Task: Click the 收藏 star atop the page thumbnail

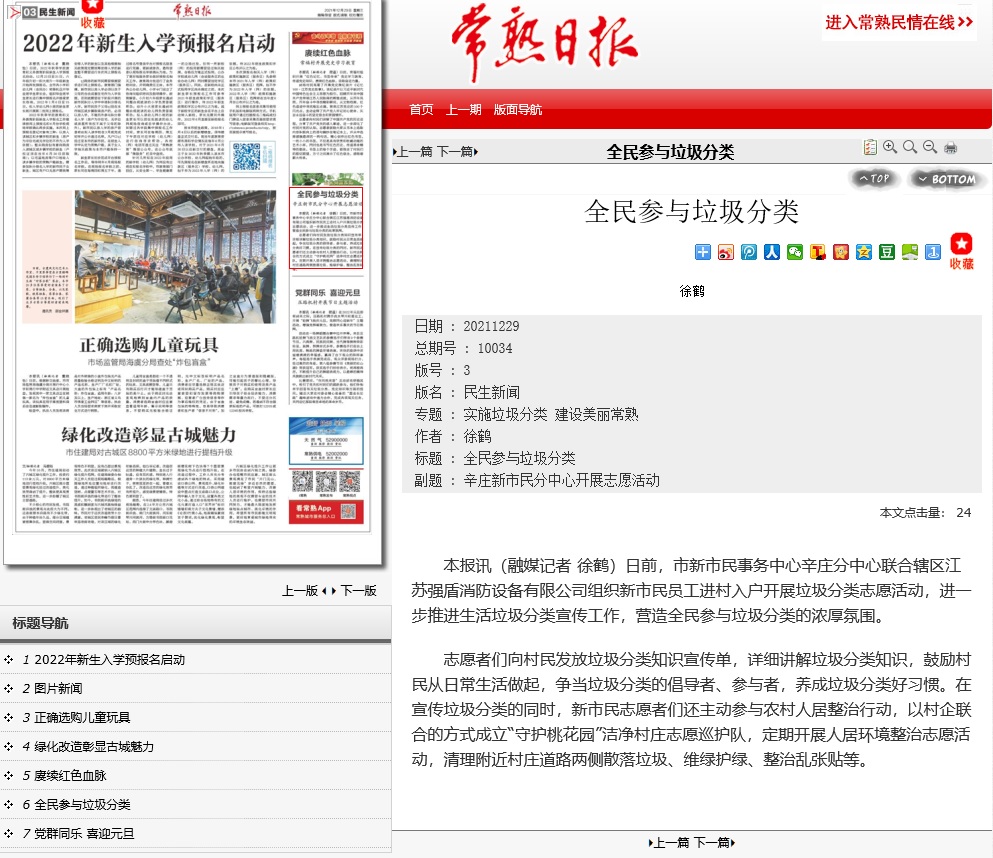Action: pos(92,13)
